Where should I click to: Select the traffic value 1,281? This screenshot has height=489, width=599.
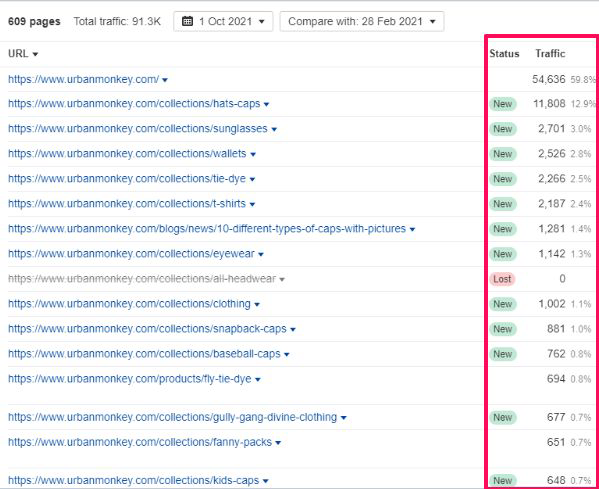coord(552,229)
